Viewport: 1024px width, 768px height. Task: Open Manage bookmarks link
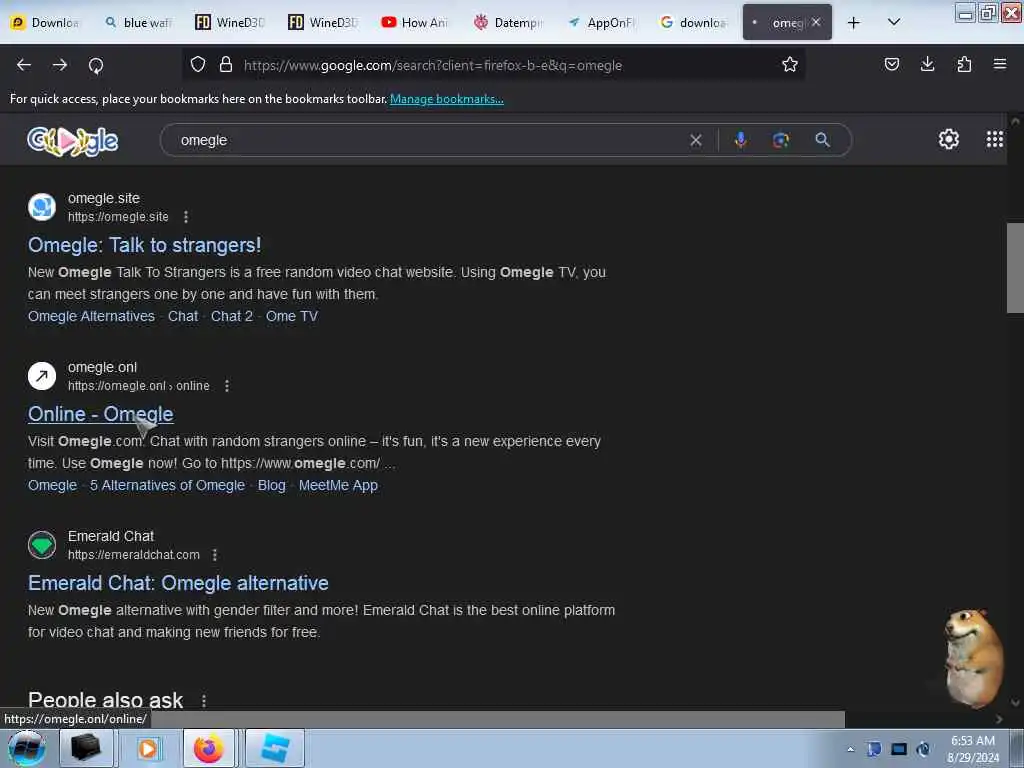point(447,99)
